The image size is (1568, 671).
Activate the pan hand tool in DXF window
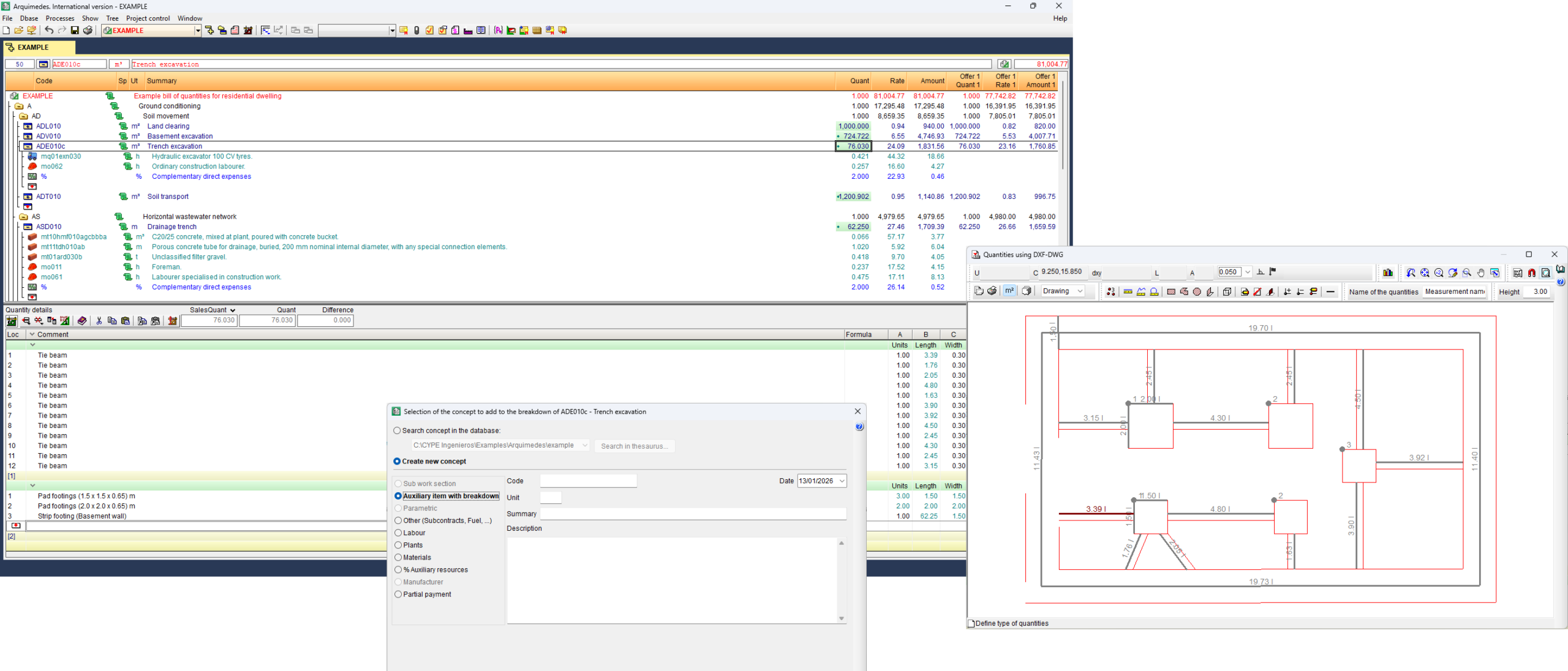click(1481, 273)
